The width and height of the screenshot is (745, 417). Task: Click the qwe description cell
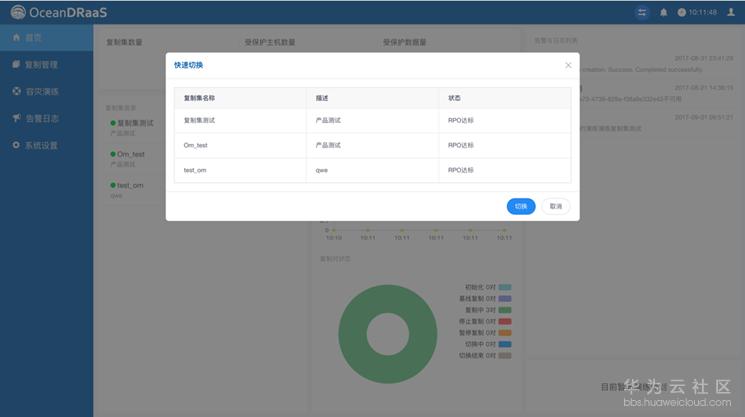pos(322,170)
